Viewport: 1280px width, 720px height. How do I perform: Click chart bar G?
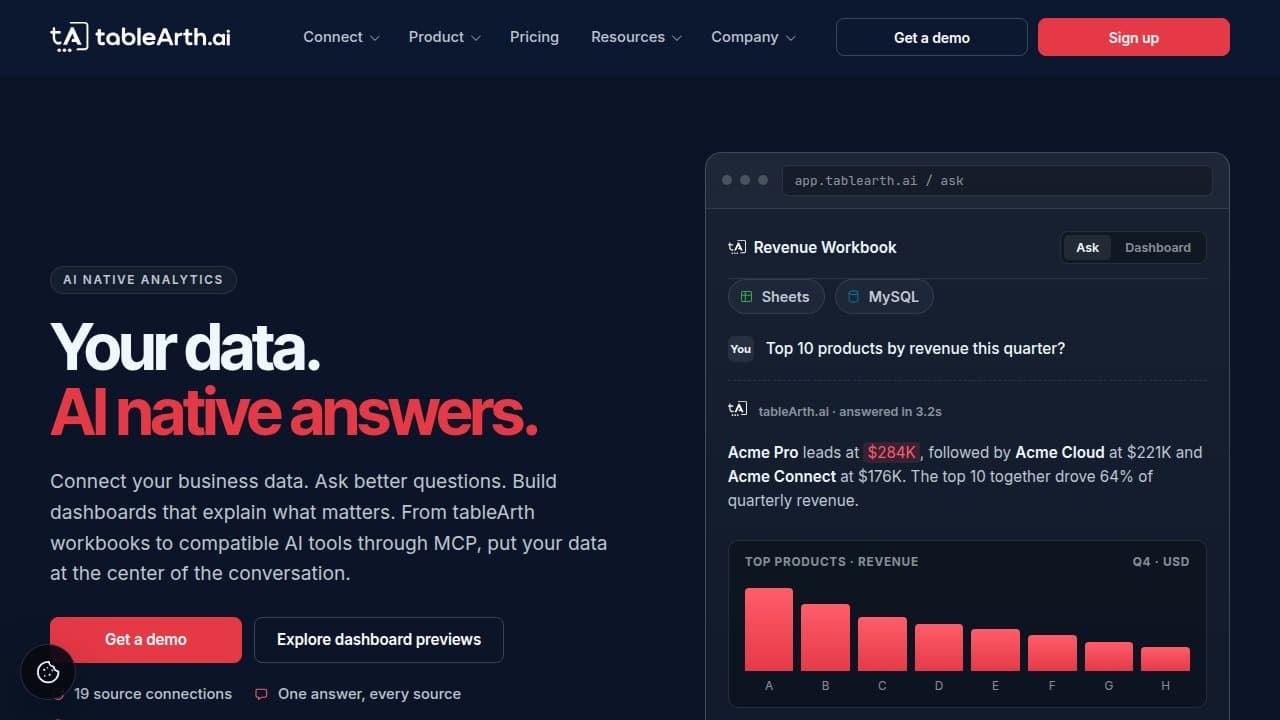tap(1109, 656)
